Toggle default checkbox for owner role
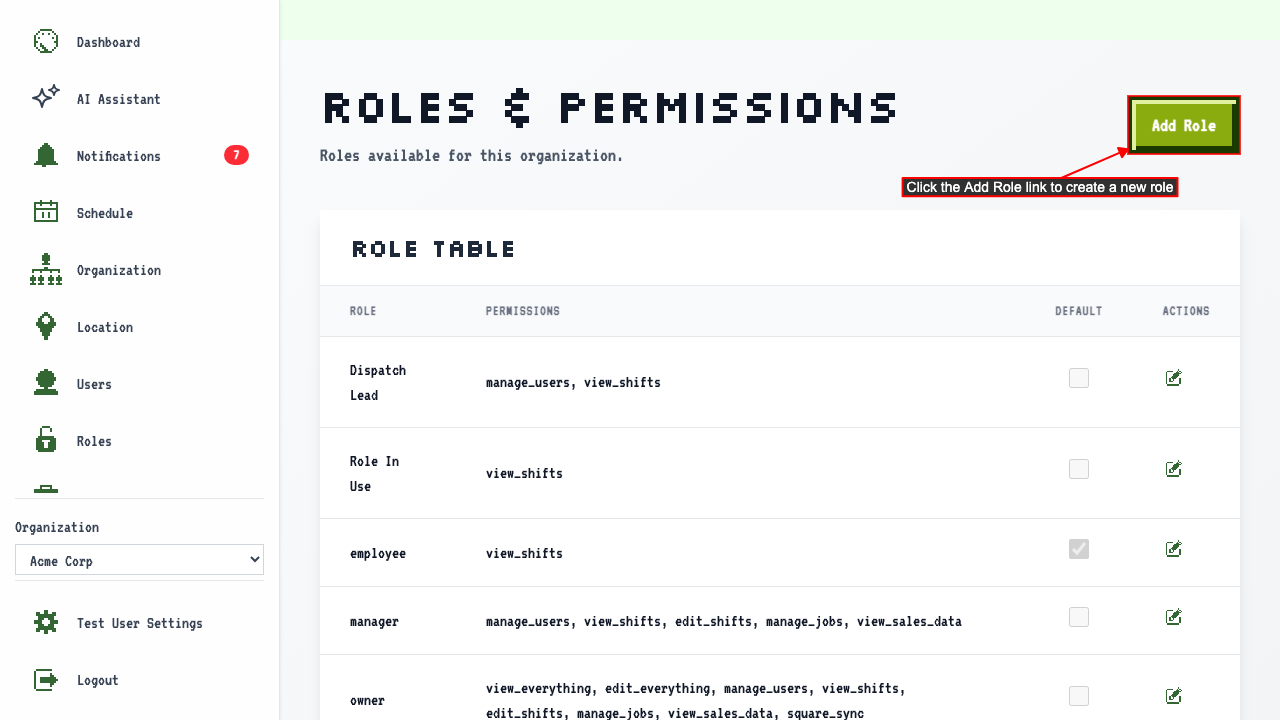Screen dimensions: 1280x720 [1079, 696]
